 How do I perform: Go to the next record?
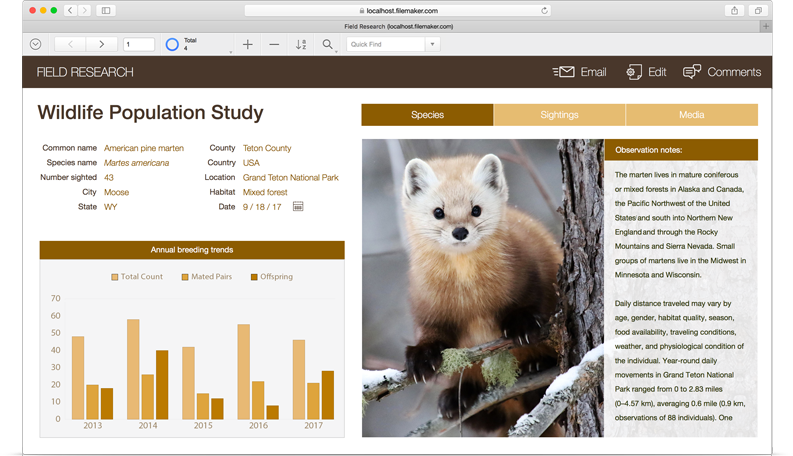(101, 44)
